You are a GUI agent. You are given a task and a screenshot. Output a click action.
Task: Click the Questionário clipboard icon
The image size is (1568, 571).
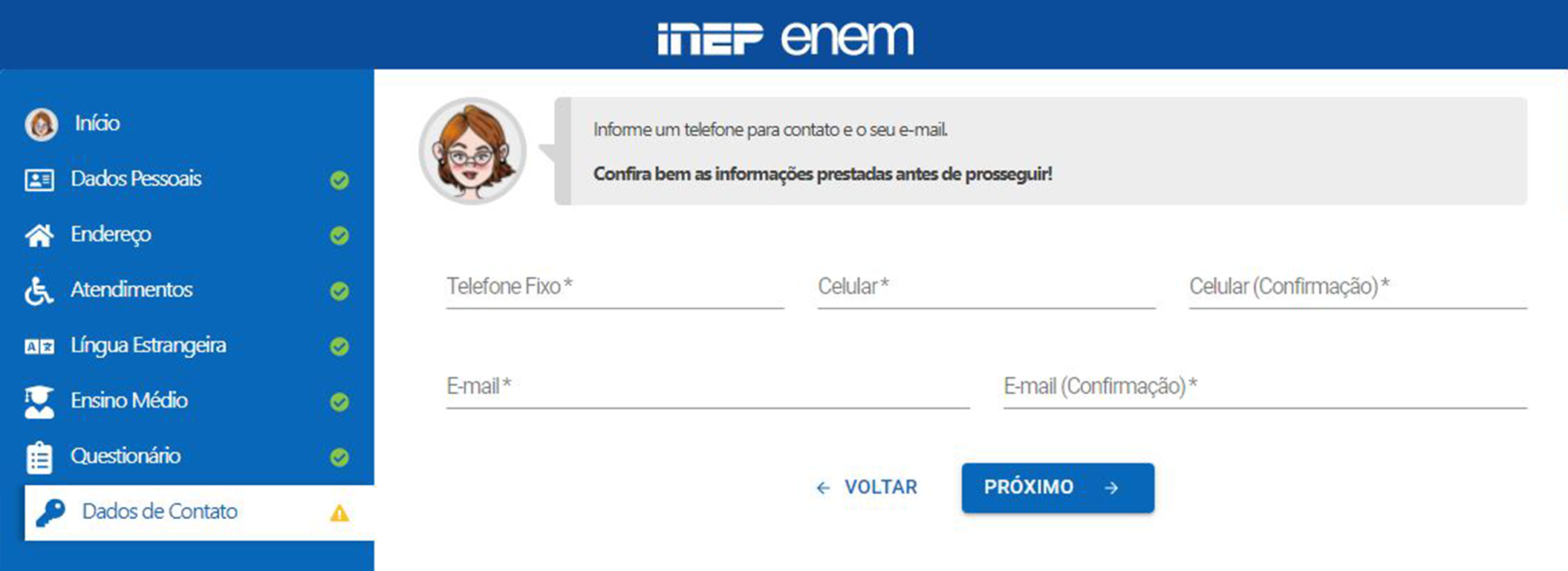[39, 457]
